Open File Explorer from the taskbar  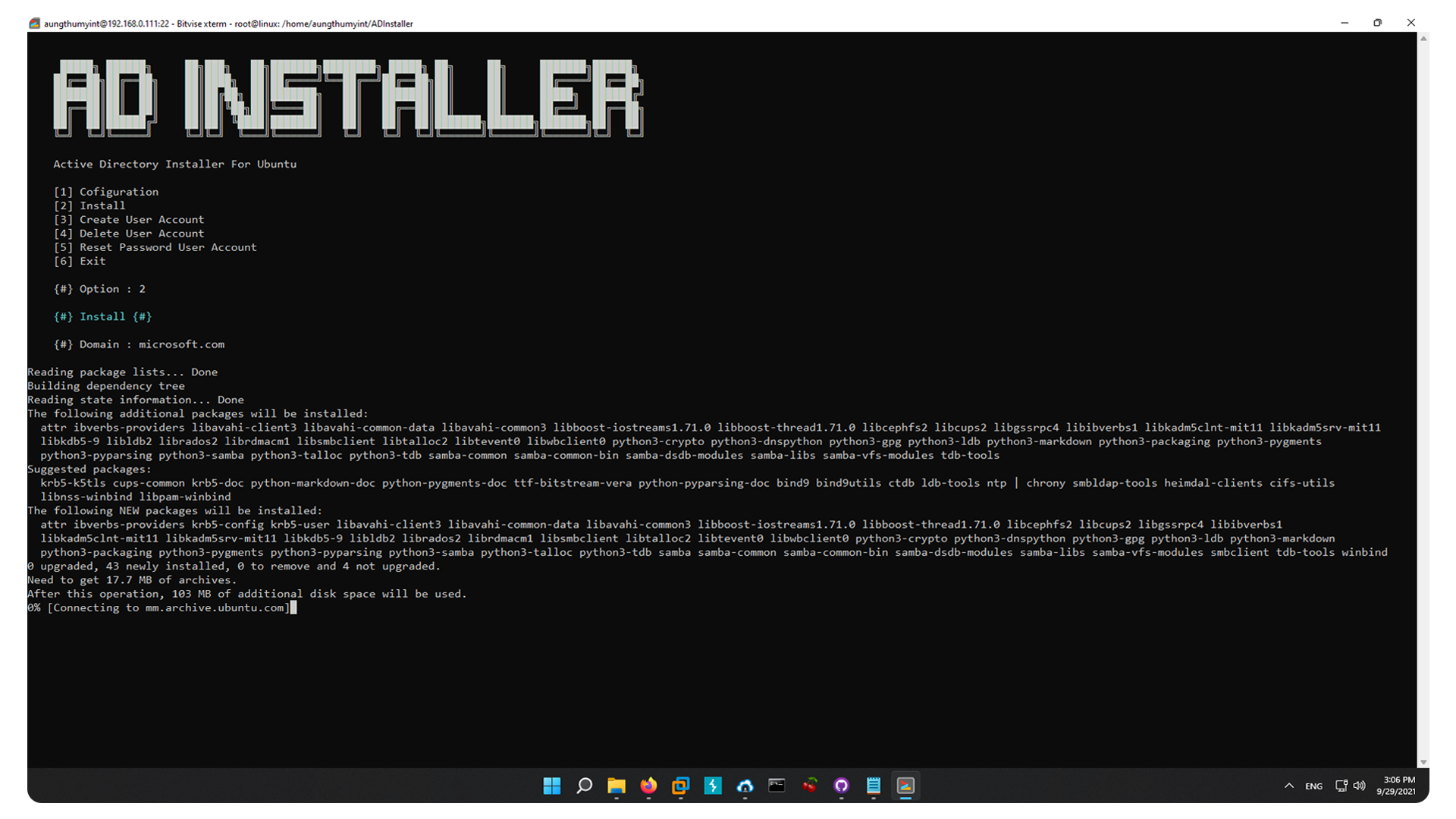pos(616,786)
